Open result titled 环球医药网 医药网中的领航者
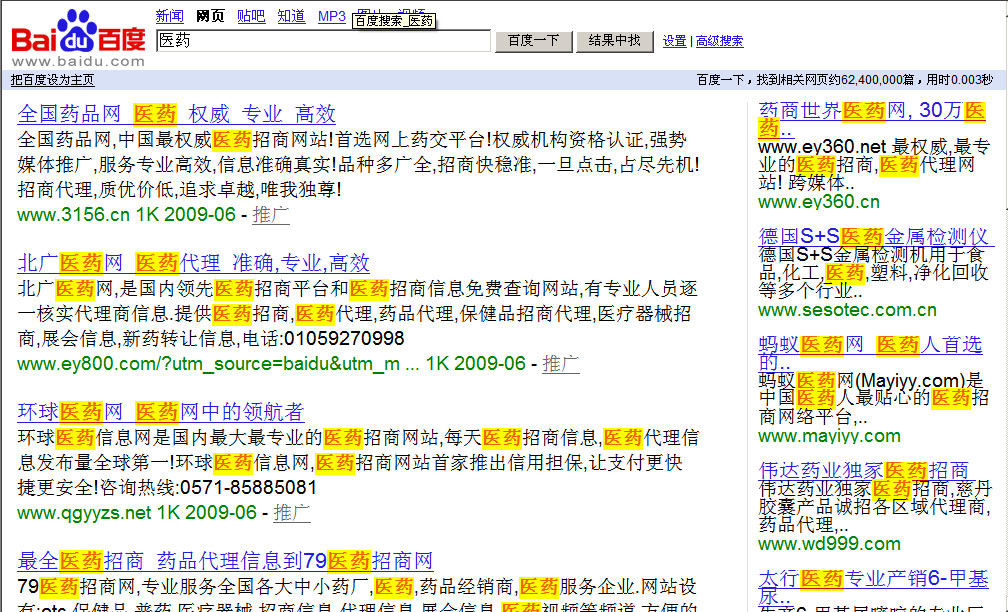The image size is (1008, 612). (x=161, y=412)
